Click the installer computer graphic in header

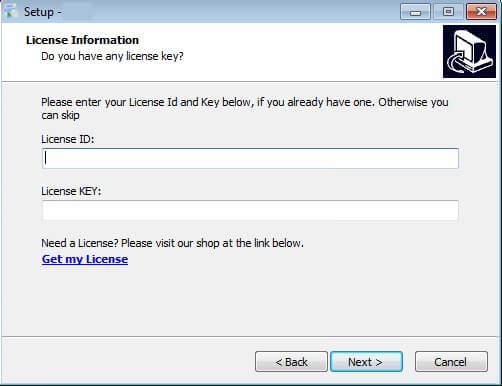click(x=469, y=51)
